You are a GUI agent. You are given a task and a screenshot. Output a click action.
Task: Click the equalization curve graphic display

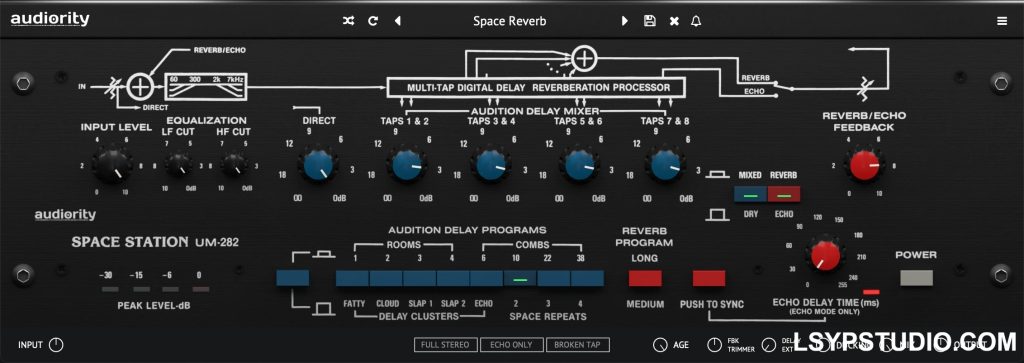point(206,86)
